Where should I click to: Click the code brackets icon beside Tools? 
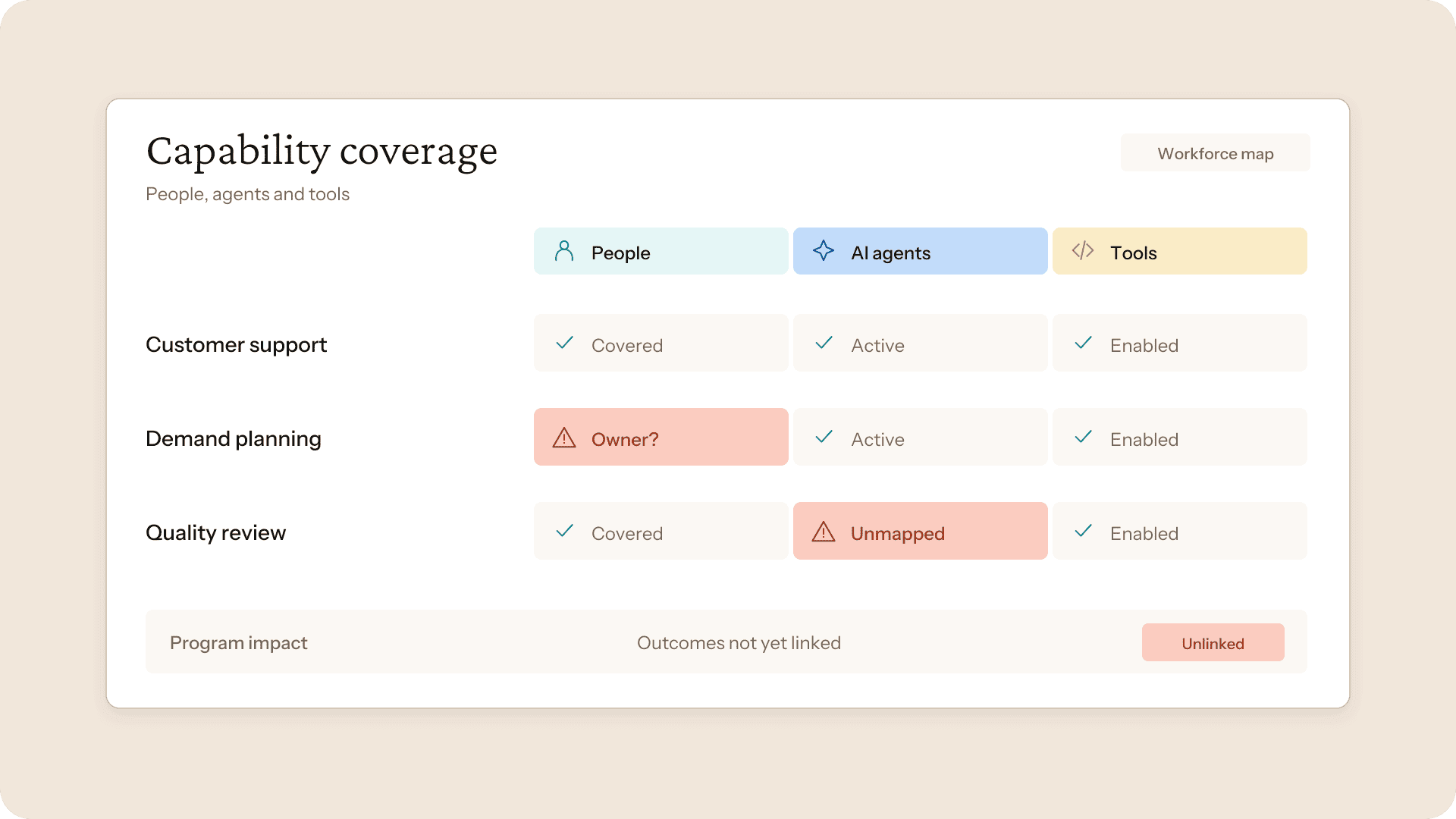1083,251
